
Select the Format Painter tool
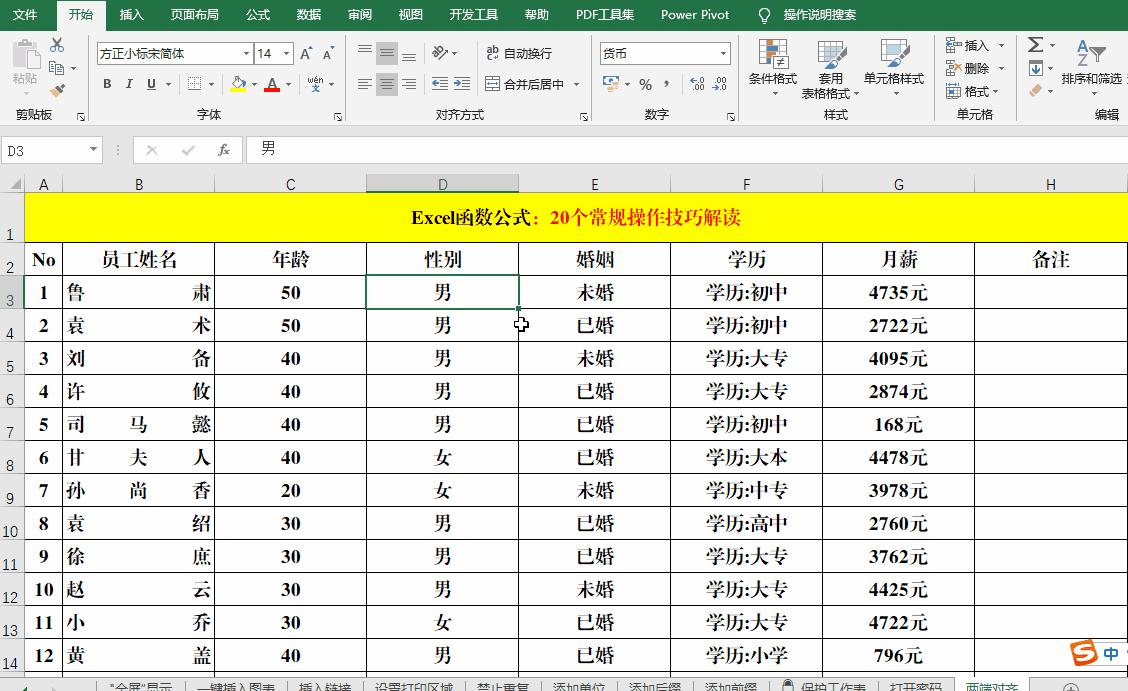pyautogui.click(x=58, y=88)
